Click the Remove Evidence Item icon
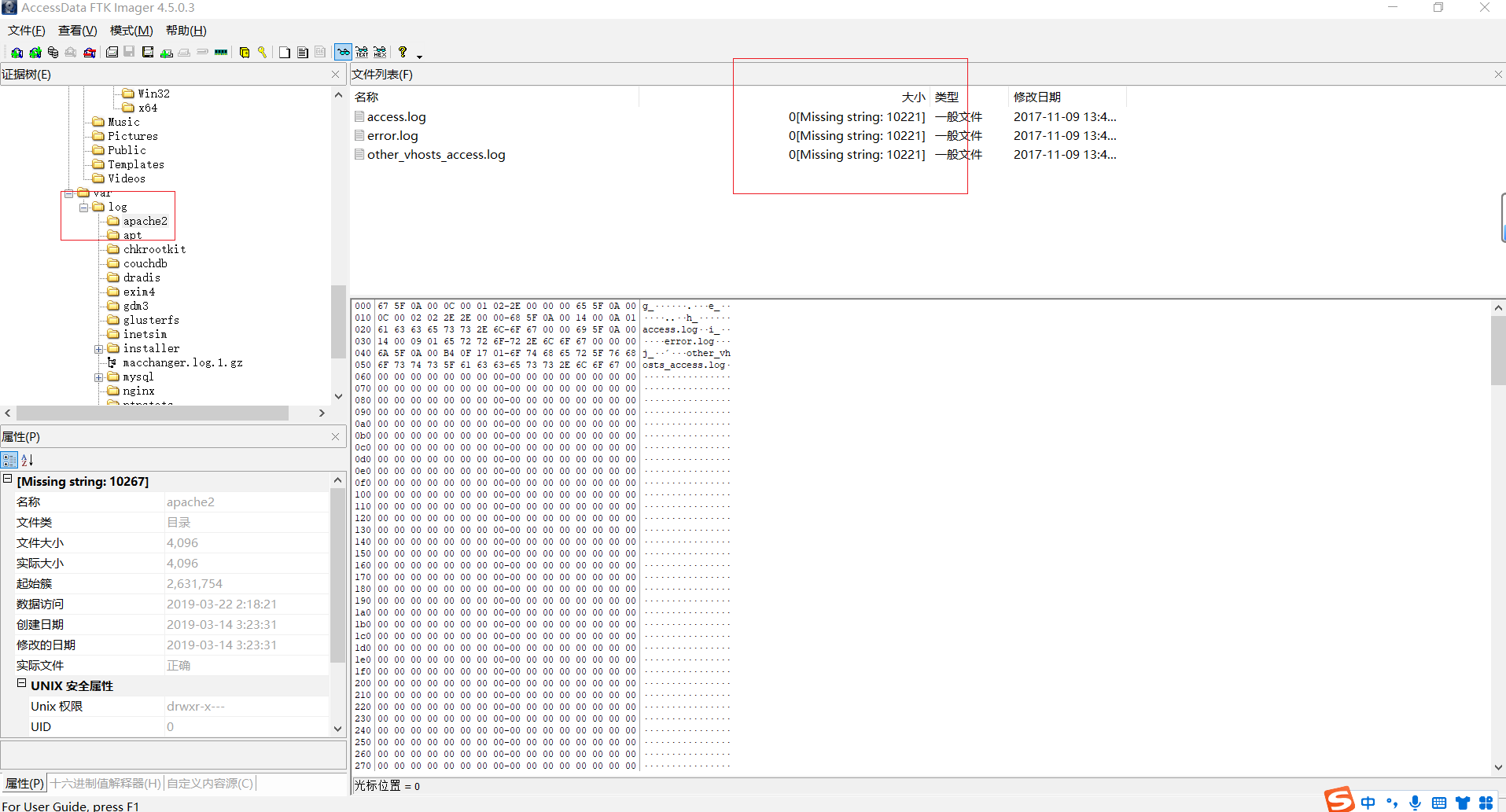1506x812 pixels. tap(71, 52)
